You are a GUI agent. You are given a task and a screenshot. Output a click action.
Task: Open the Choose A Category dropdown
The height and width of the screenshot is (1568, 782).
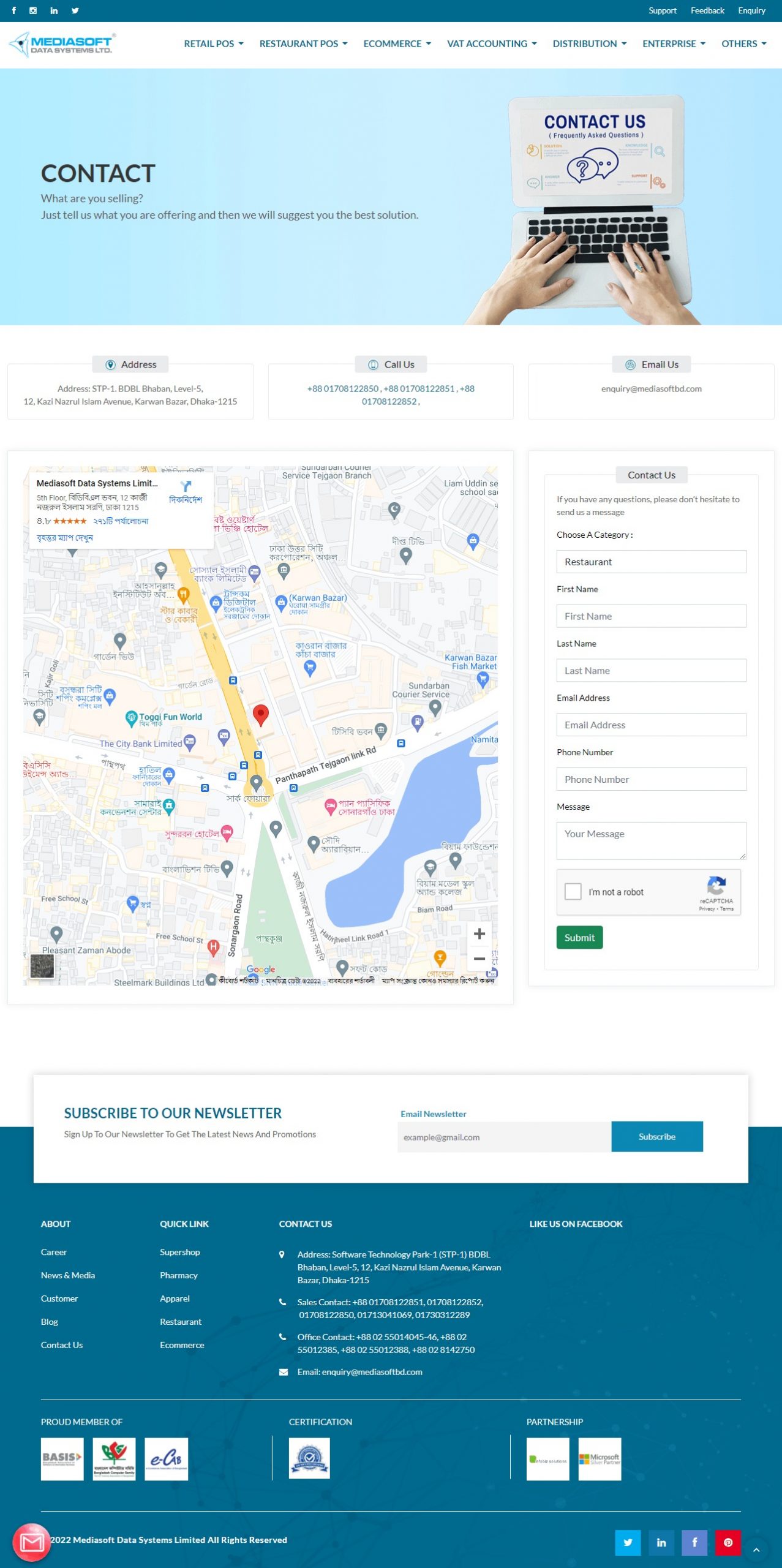[x=651, y=562]
